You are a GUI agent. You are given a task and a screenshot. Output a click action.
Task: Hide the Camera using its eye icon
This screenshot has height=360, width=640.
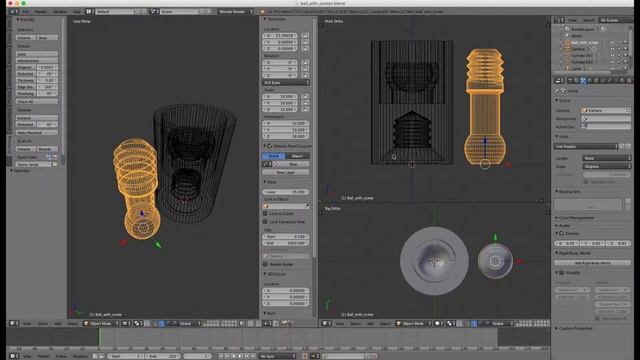pos(612,49)
